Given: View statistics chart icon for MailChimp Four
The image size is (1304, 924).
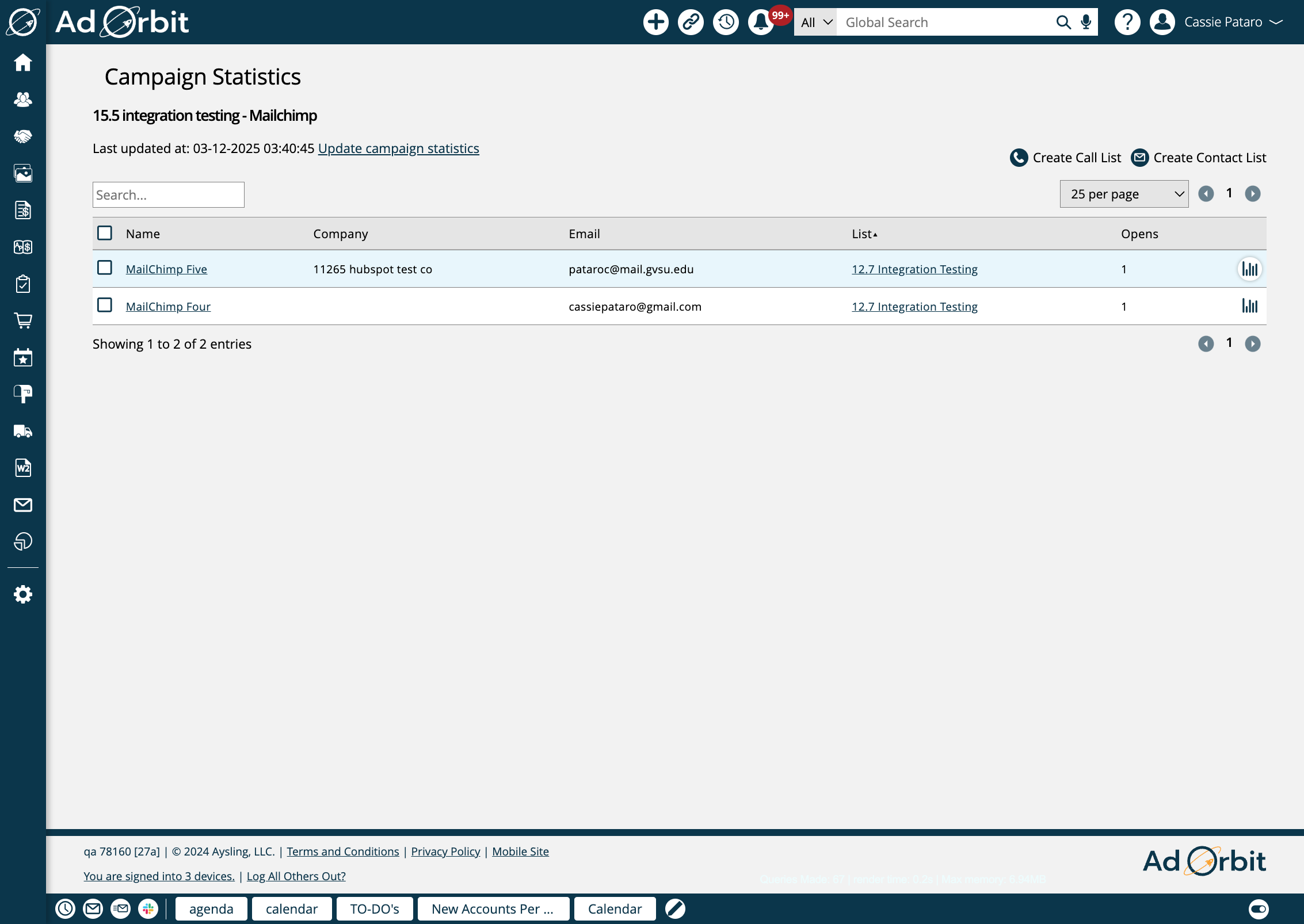Looking at the screenshot, I should [x=1250, y=306].
